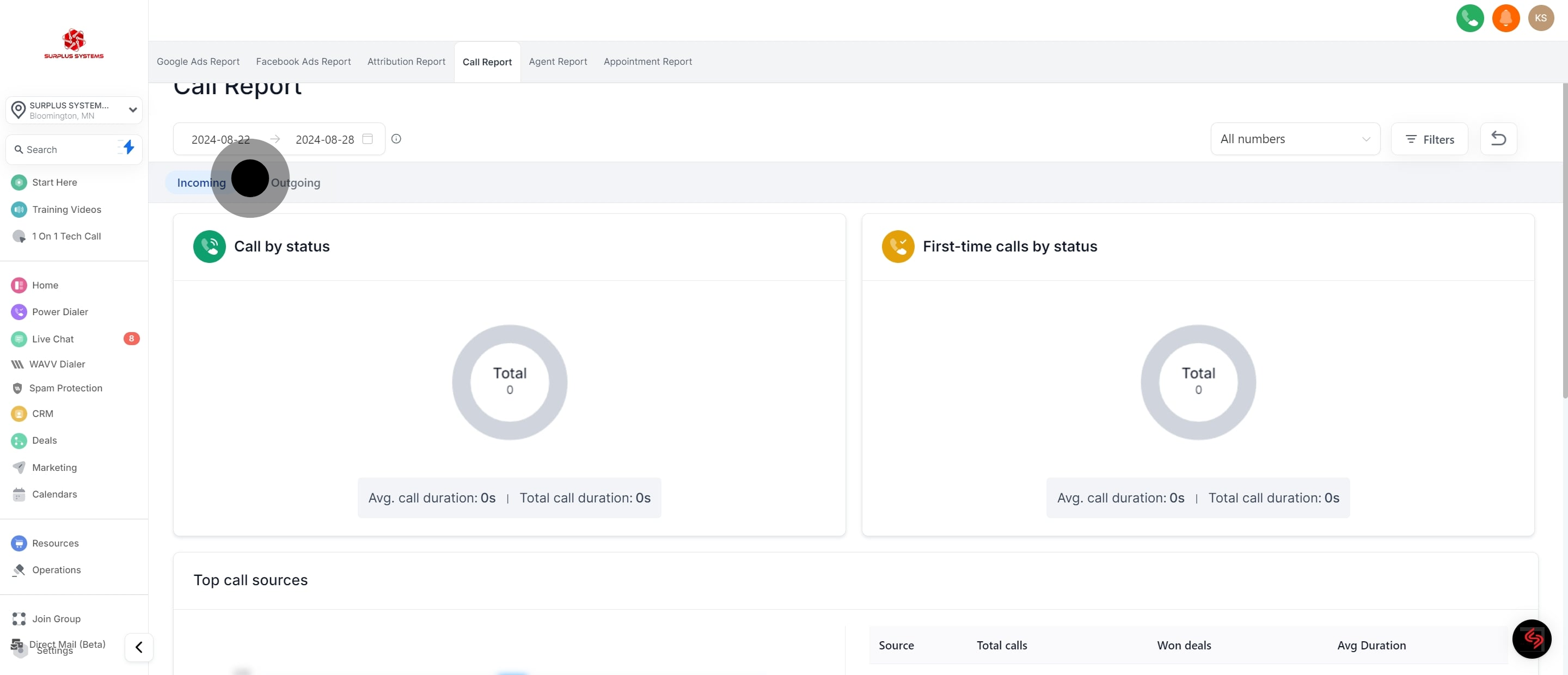The width and height of the screenshot is (1568, 675).
Task: Click the reset undo arrow button
Action: (x=1498, y=139)
